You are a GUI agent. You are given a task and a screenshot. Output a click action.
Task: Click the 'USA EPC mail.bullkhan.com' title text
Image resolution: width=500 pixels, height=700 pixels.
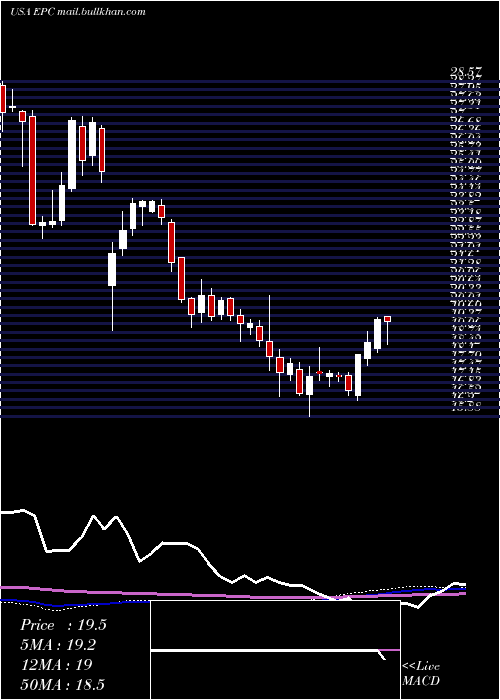[78, 12]
